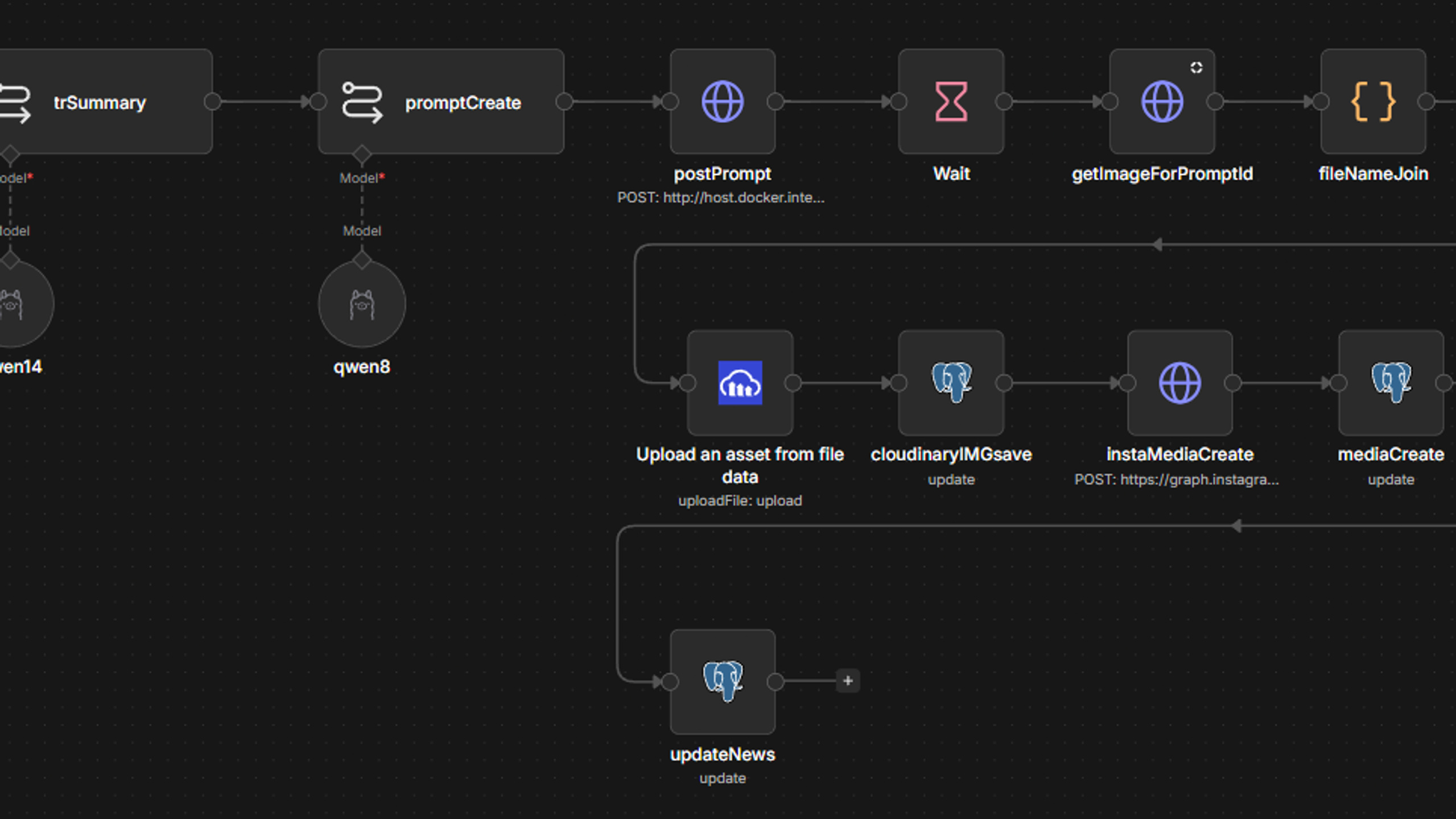Click the cloudinaryIMGsave output connector

tap(1004, 383)
